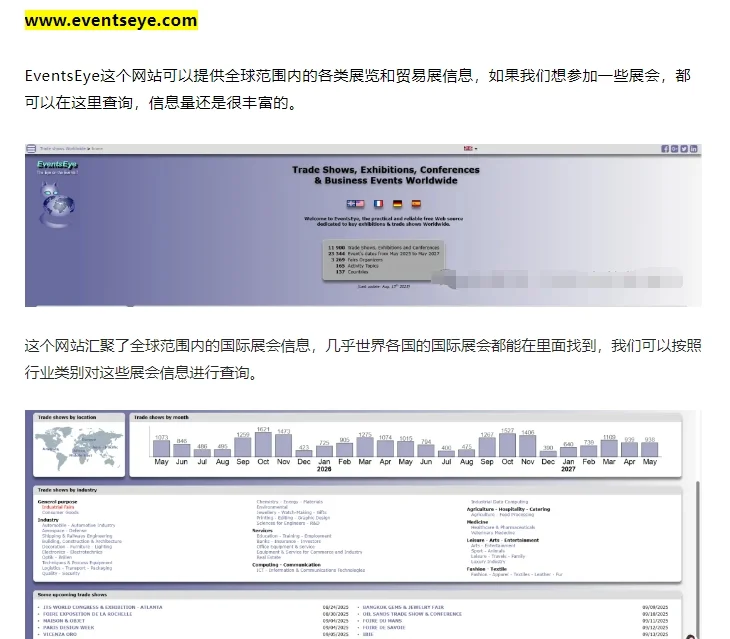Open the 'Consumer Goods' category link
730x639 pixels.
pyautogui.click(x=61, y=512)
